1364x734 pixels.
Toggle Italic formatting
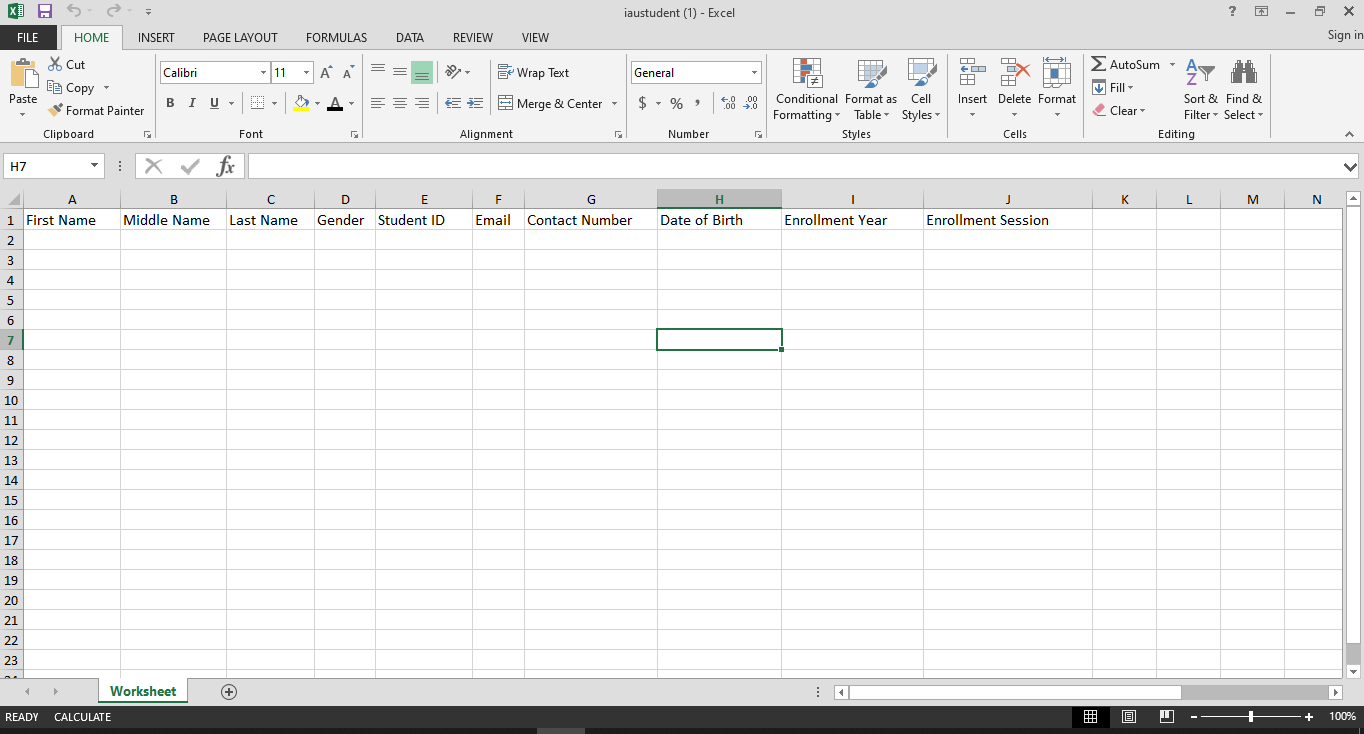tap(192, 103)
